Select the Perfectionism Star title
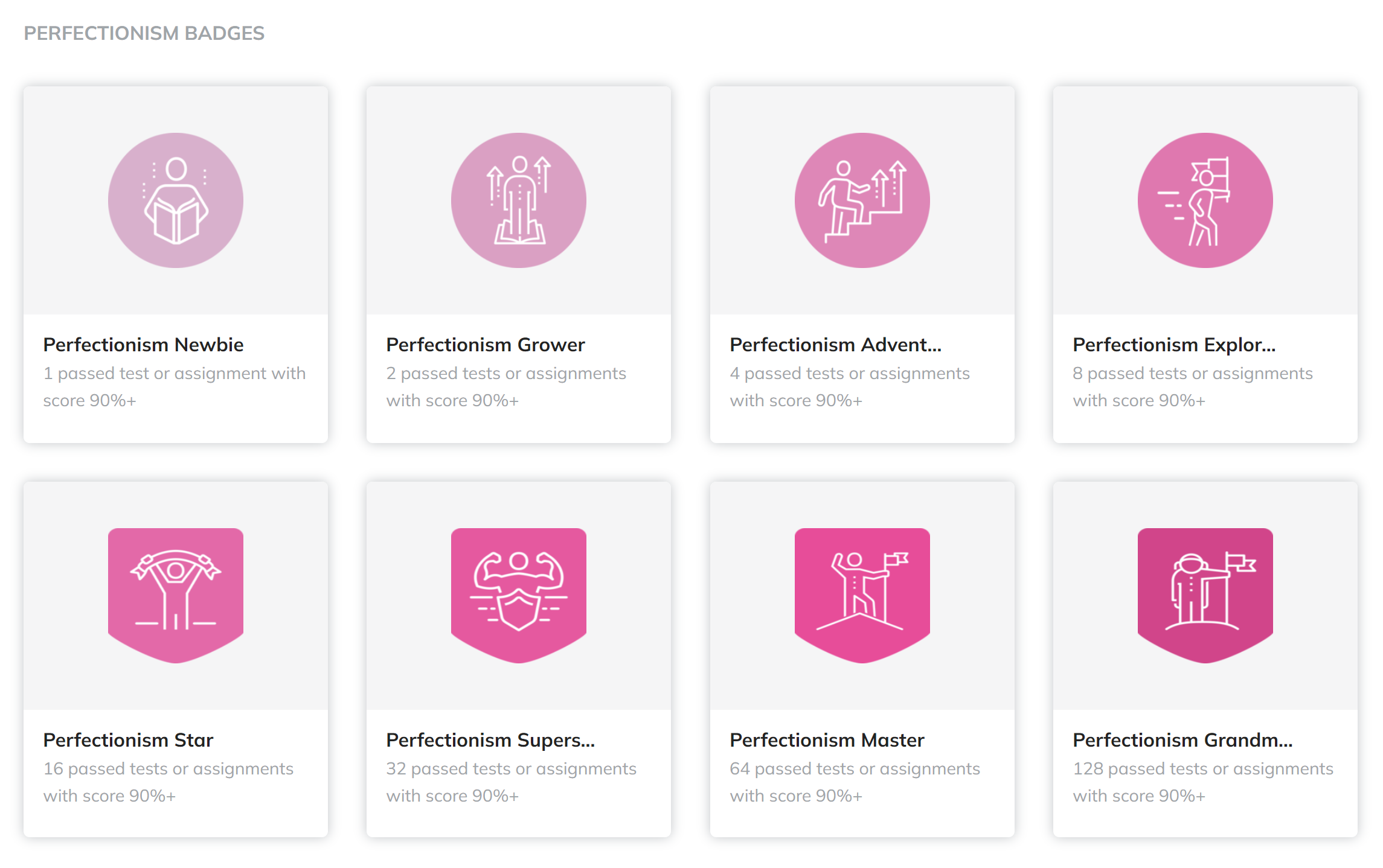 pos(128,740)
